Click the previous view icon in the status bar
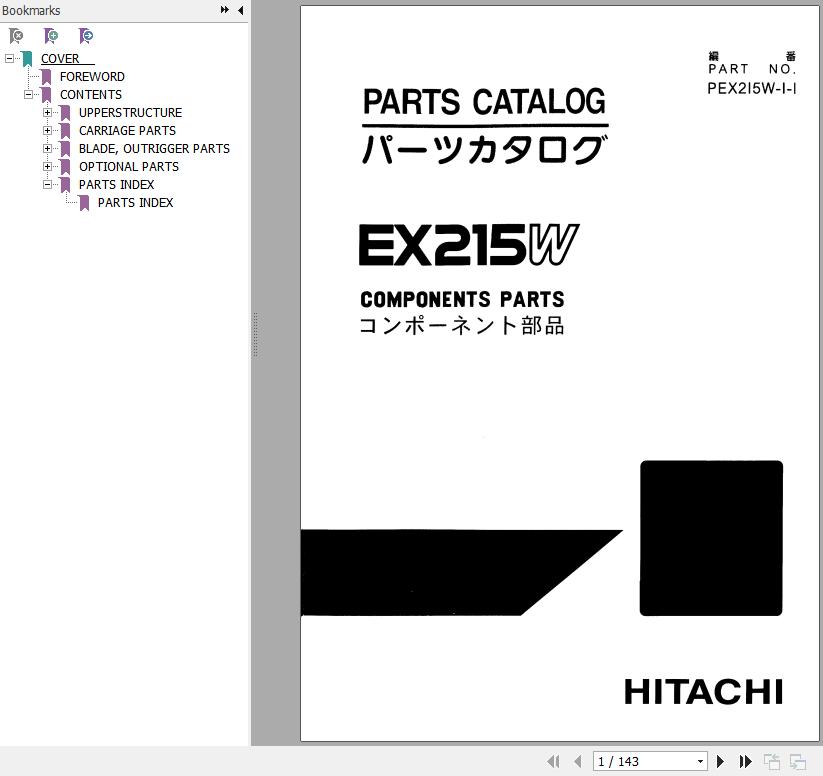 tap(772, 762)
